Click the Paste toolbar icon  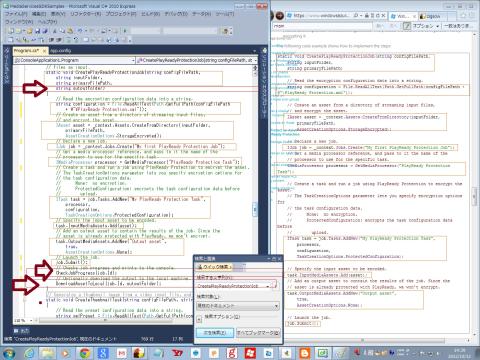tap(70, 31)
